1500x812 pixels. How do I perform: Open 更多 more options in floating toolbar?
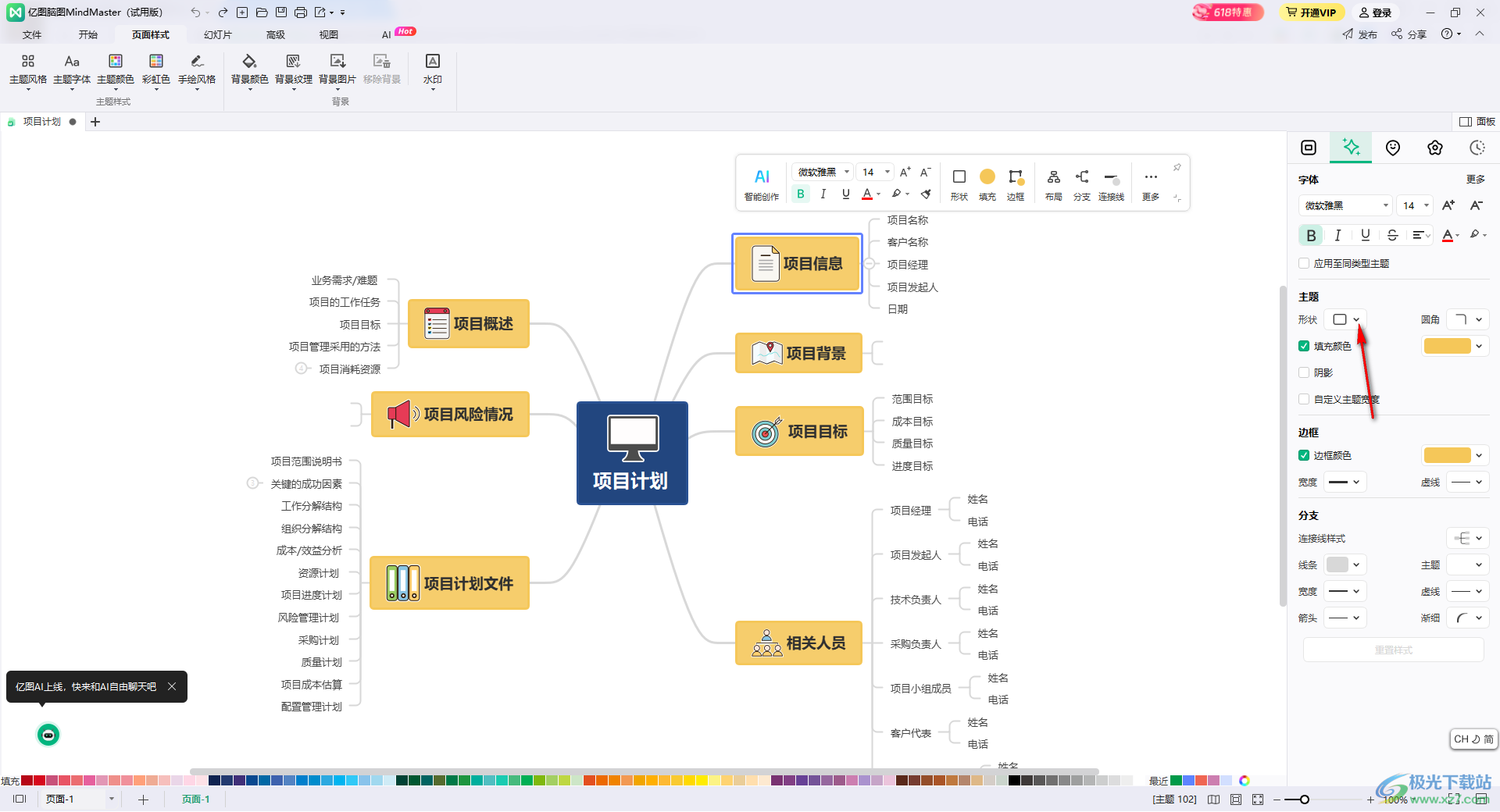click(x=1151, y=184)
